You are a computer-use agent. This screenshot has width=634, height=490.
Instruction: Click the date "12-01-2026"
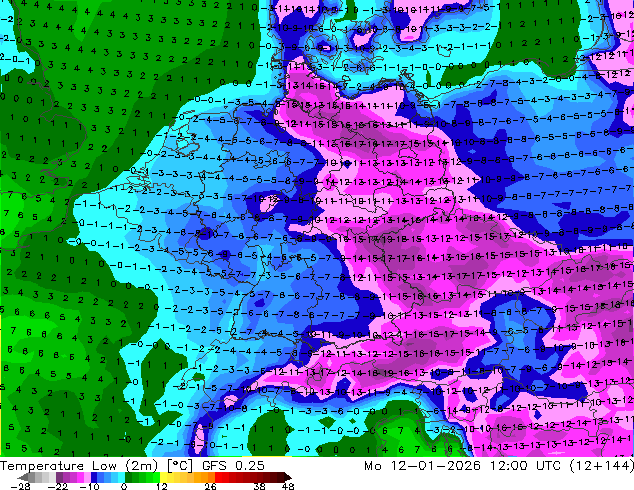click(x=435, y=466)
